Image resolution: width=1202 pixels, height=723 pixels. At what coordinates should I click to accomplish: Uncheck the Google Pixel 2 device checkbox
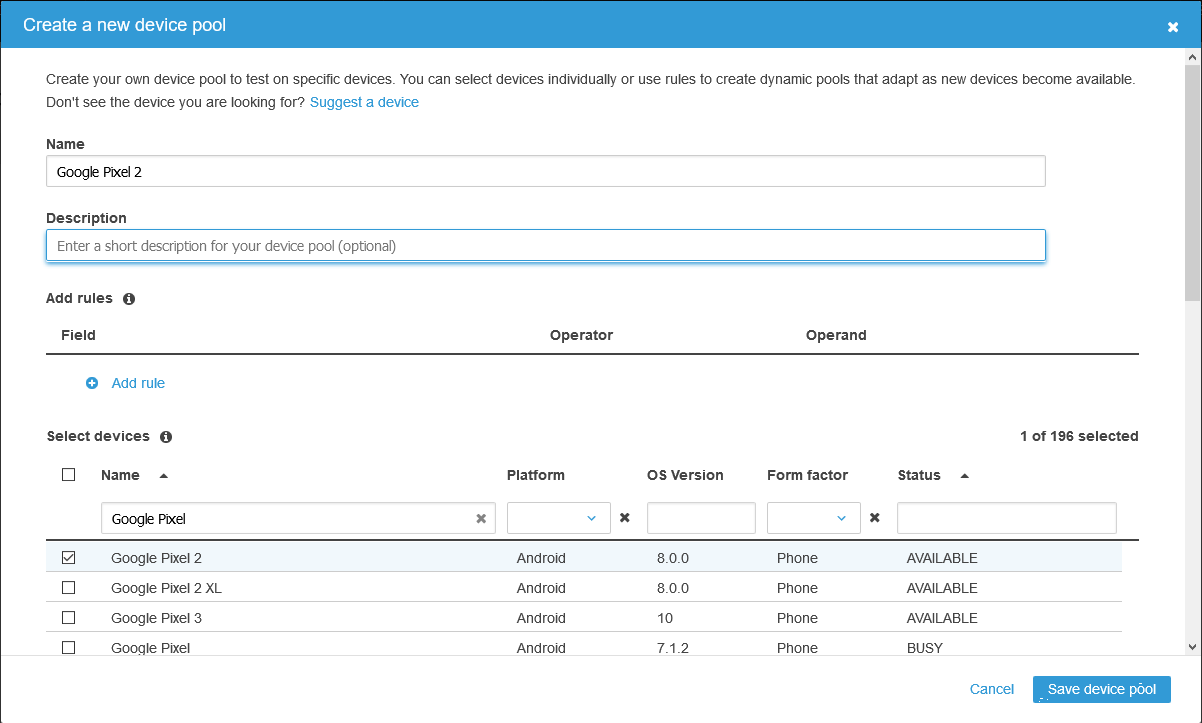click(x=69, y=558)
